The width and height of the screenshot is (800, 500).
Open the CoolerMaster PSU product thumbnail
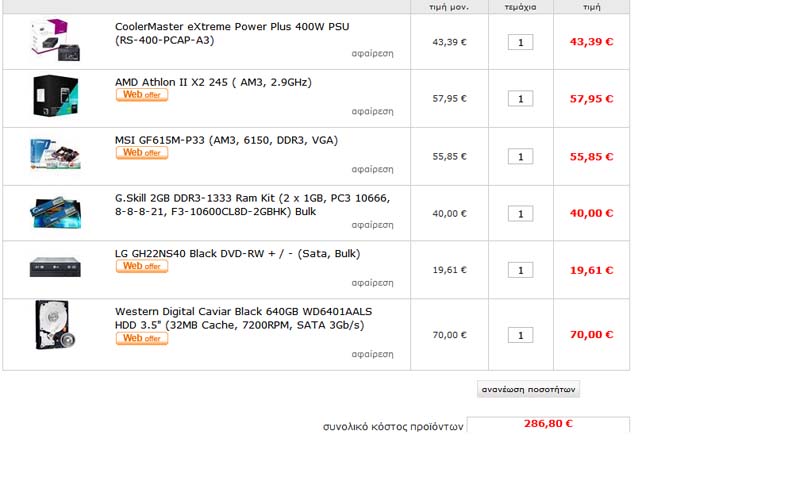(55, 40)
